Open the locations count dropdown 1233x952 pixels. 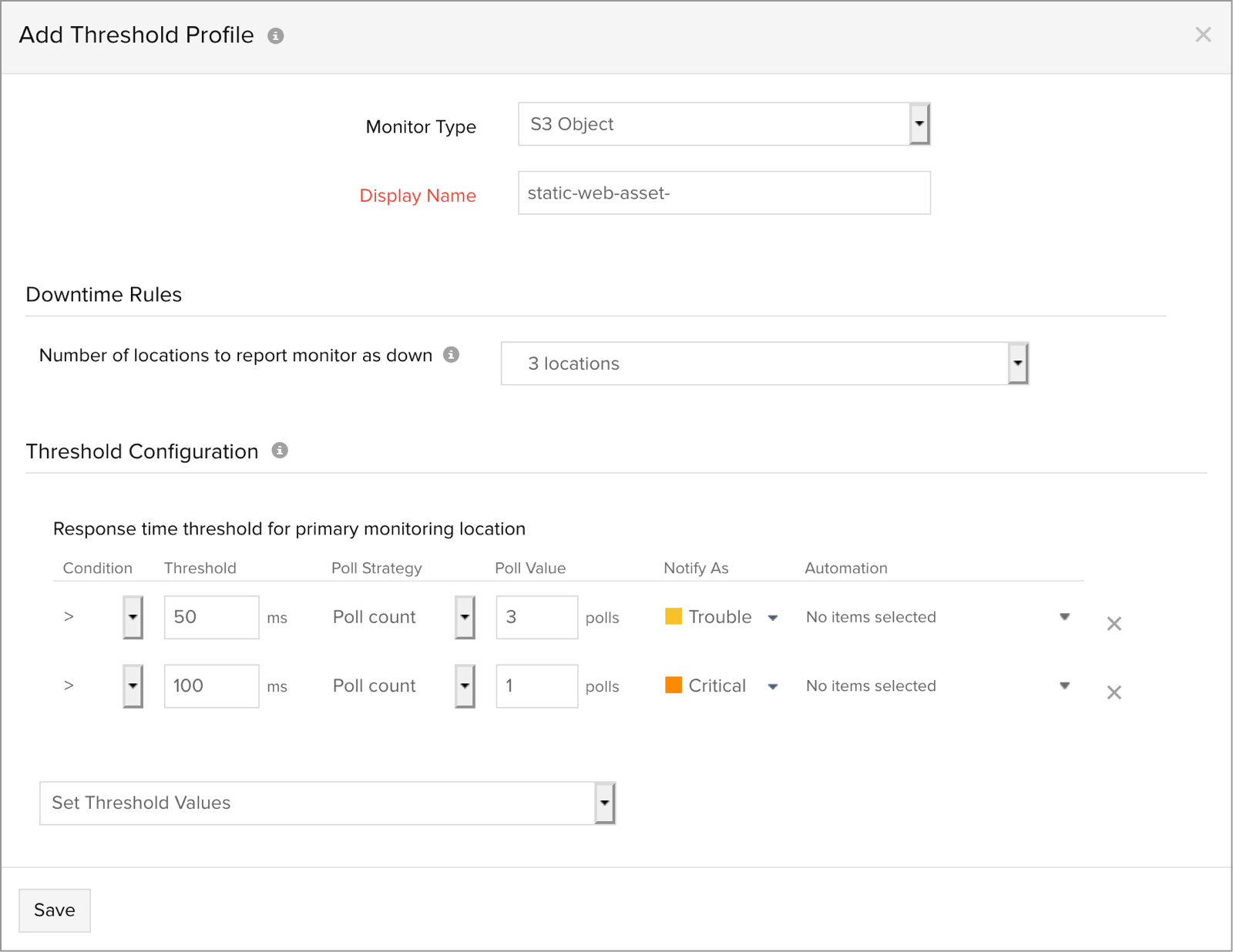pos(1018,363)
